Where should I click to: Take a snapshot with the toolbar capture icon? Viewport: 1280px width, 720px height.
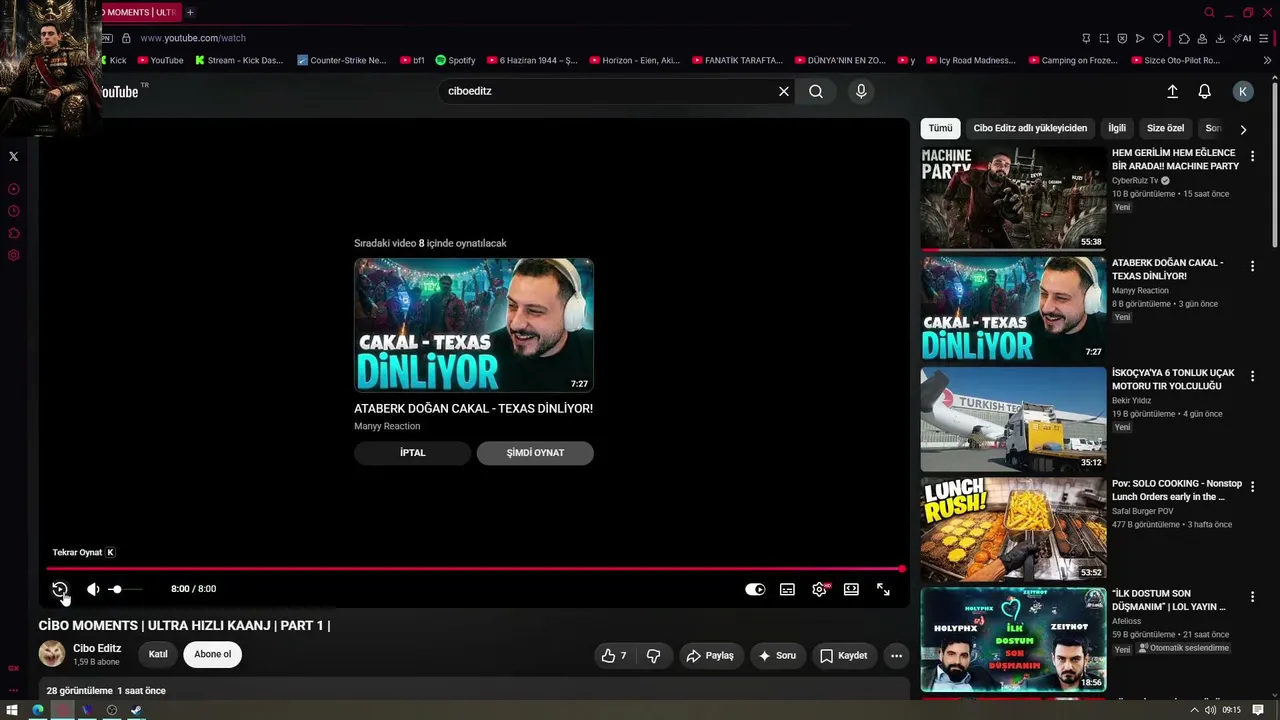pos(1104,38)
